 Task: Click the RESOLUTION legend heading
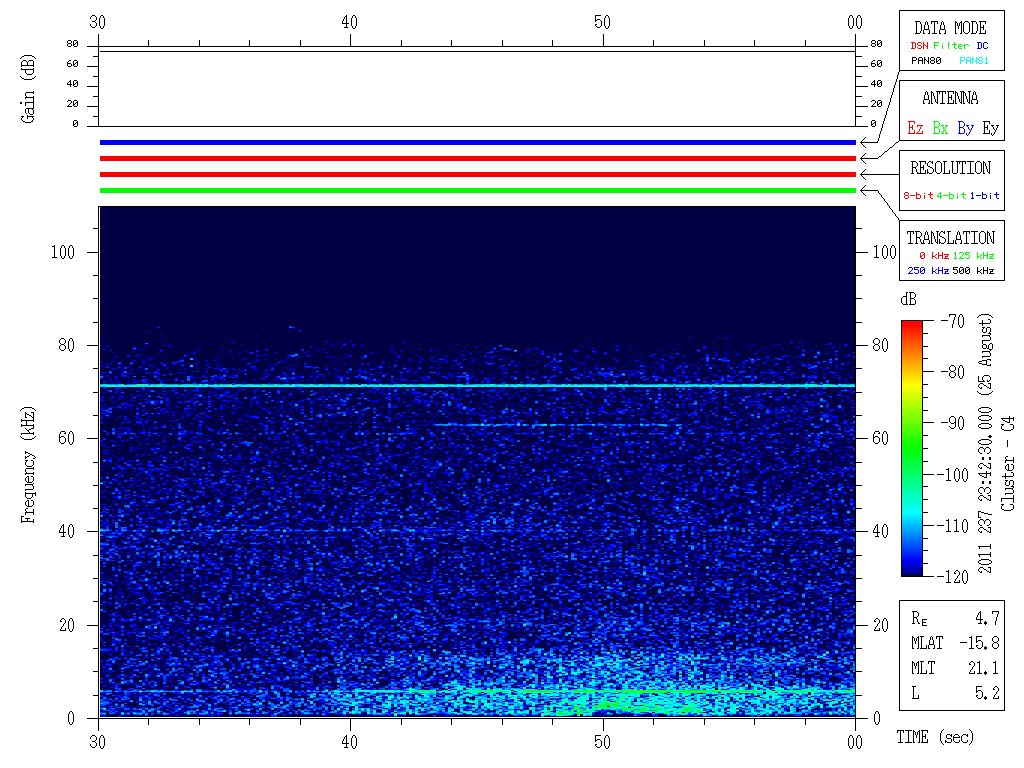[x=949, y=168]
